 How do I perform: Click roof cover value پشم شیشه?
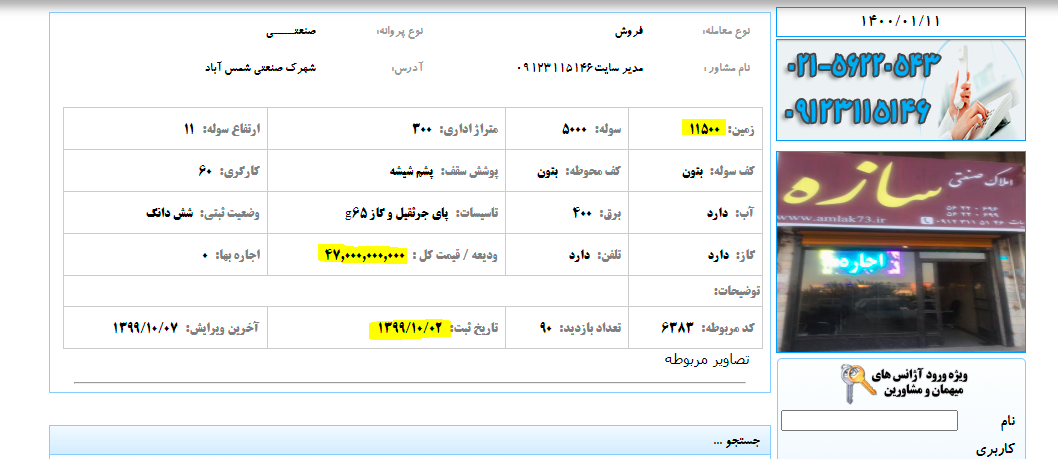pyautogui.click(x=414, y=171)
